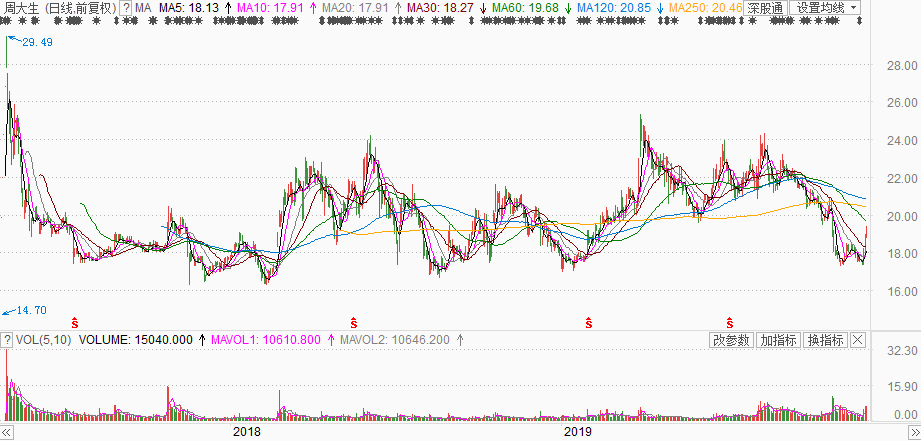The width and height of the screenshot is (921, 441).
Task: Click the first red S marker in 2017
Action: pos(74,323)
